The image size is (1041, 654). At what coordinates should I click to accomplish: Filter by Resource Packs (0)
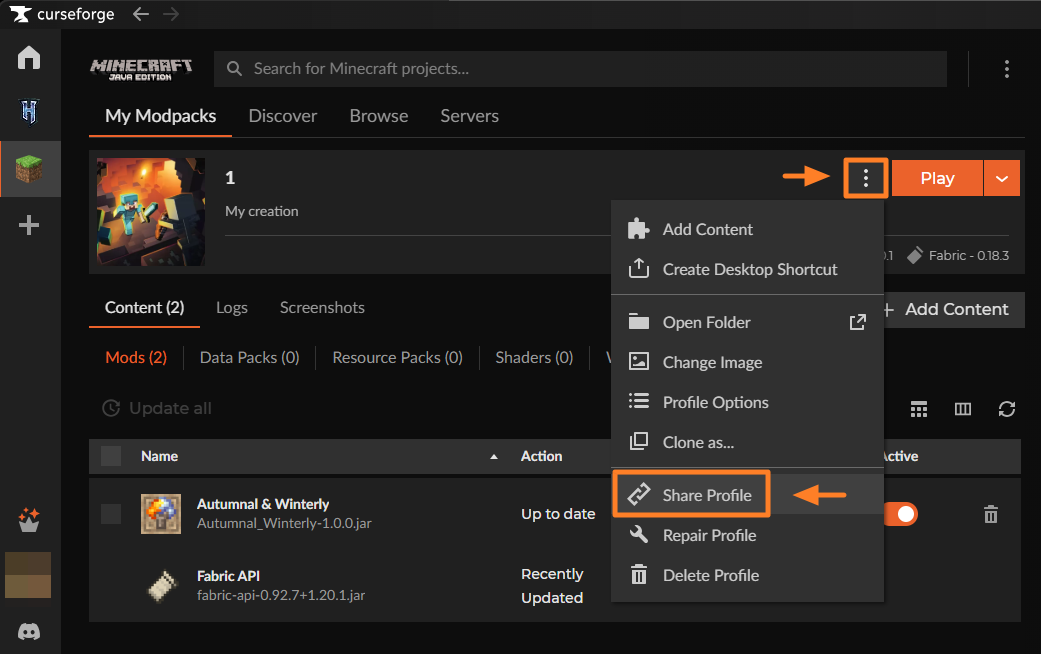[x=397, y=357]
